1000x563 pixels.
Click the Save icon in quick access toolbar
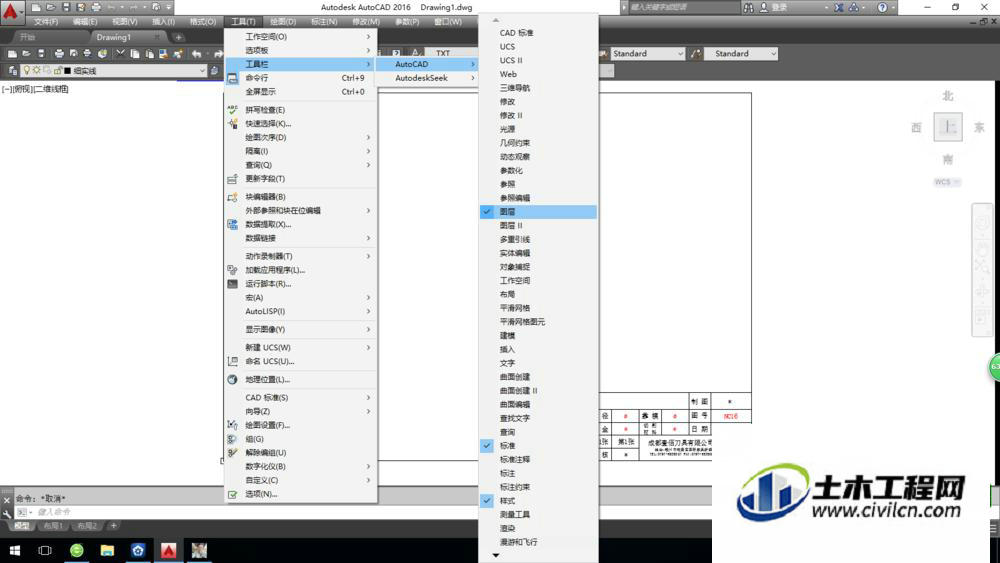click(66, 8)
